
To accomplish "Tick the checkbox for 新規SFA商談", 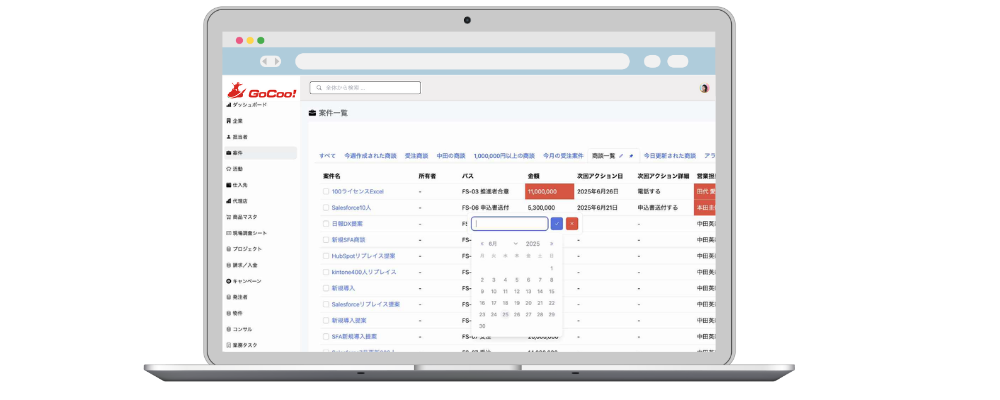I will 326,240.
